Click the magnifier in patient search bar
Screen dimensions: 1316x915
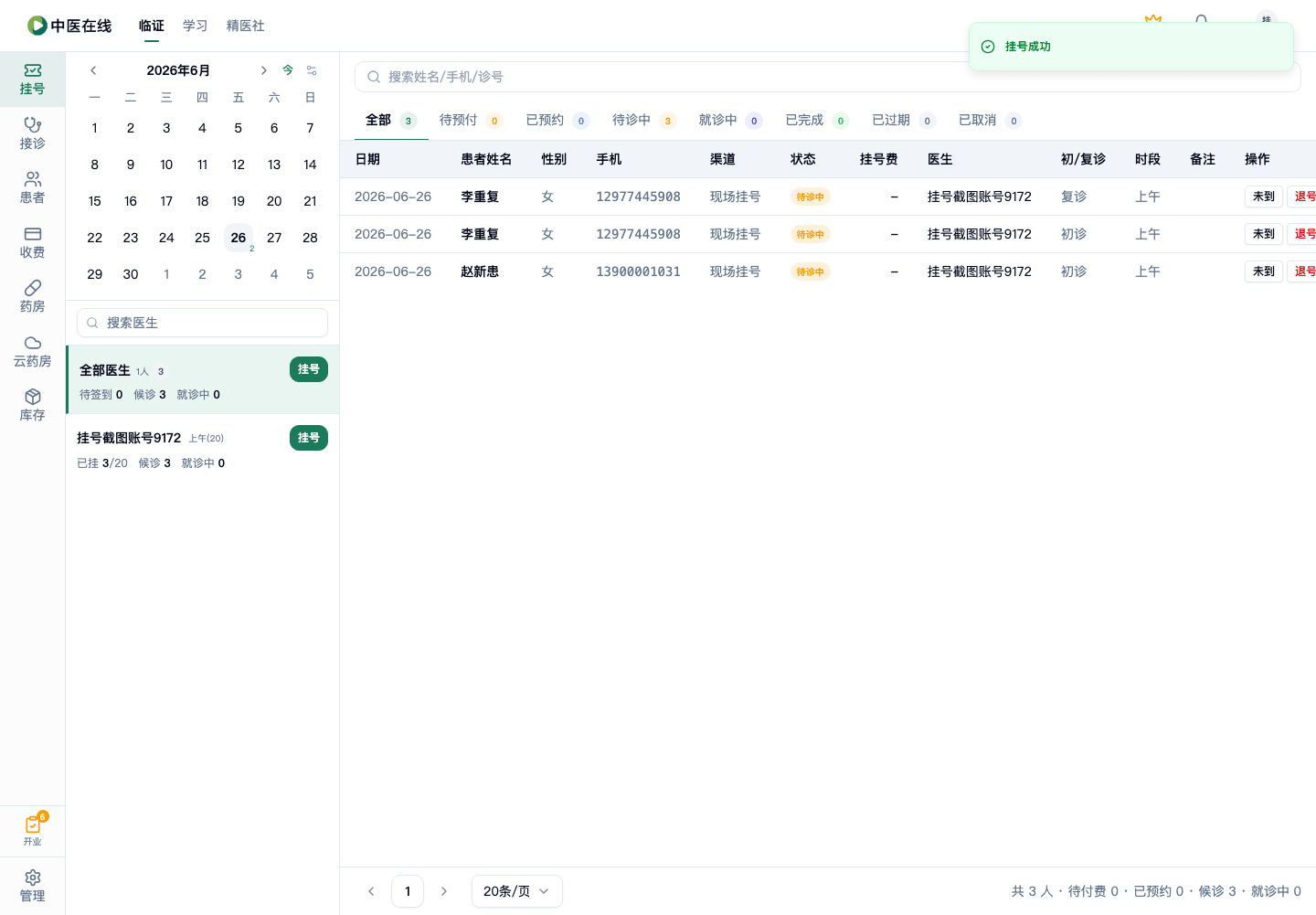tap(374, 77)
